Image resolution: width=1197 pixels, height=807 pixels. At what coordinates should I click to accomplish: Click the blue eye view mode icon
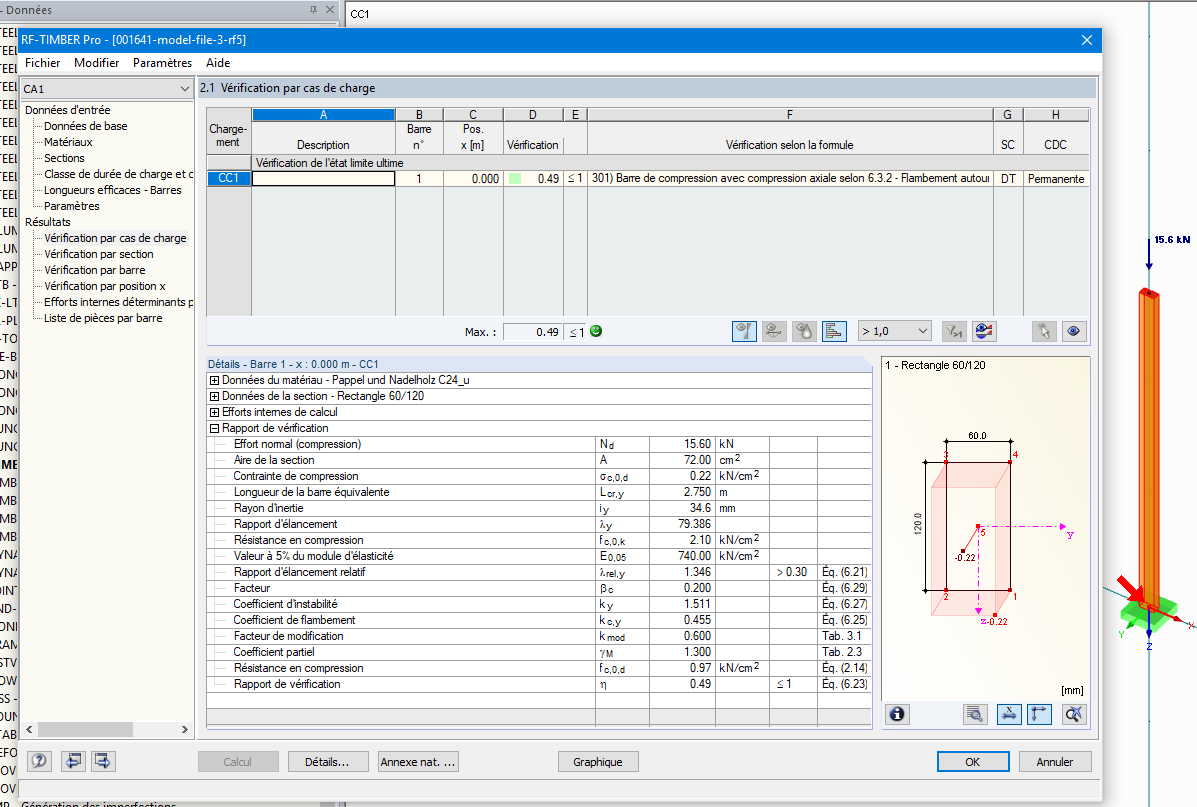[x=1073, y=331]
